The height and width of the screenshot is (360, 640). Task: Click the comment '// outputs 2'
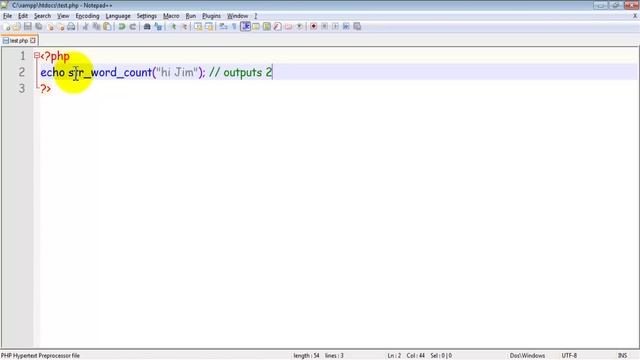(240, 73)
